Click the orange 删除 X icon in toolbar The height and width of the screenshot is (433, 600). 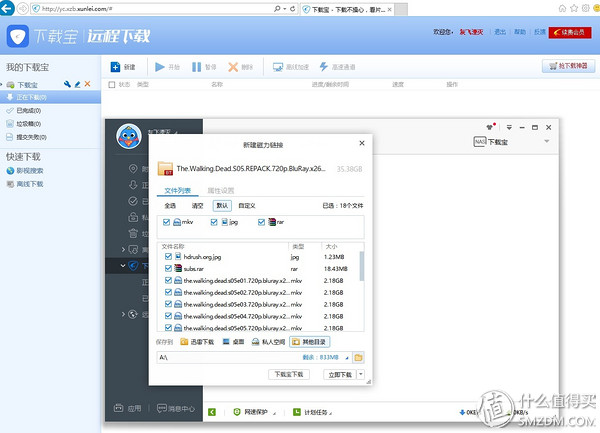(x=233, y=67)
